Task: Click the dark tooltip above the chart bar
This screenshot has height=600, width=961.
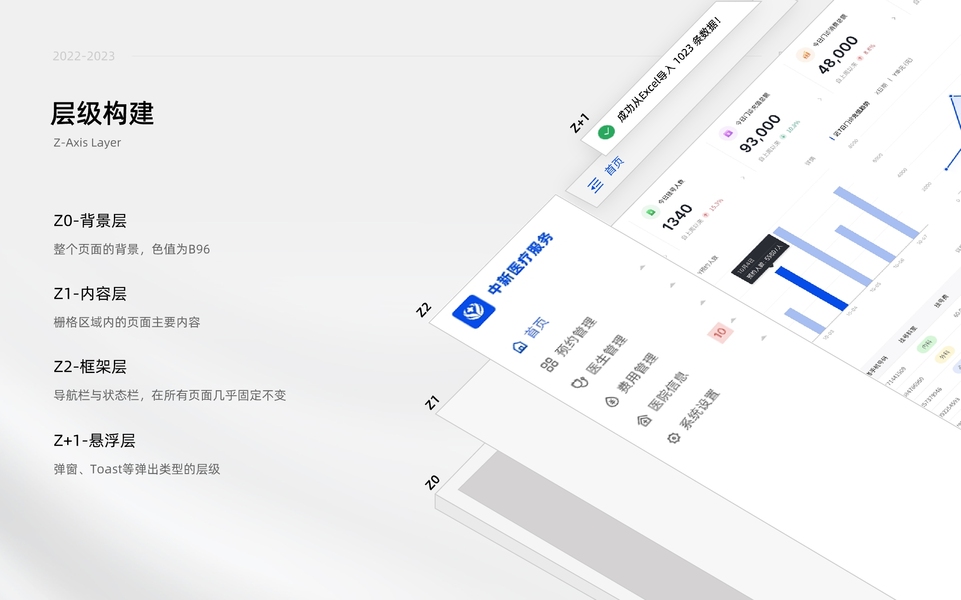Action: 760,258
